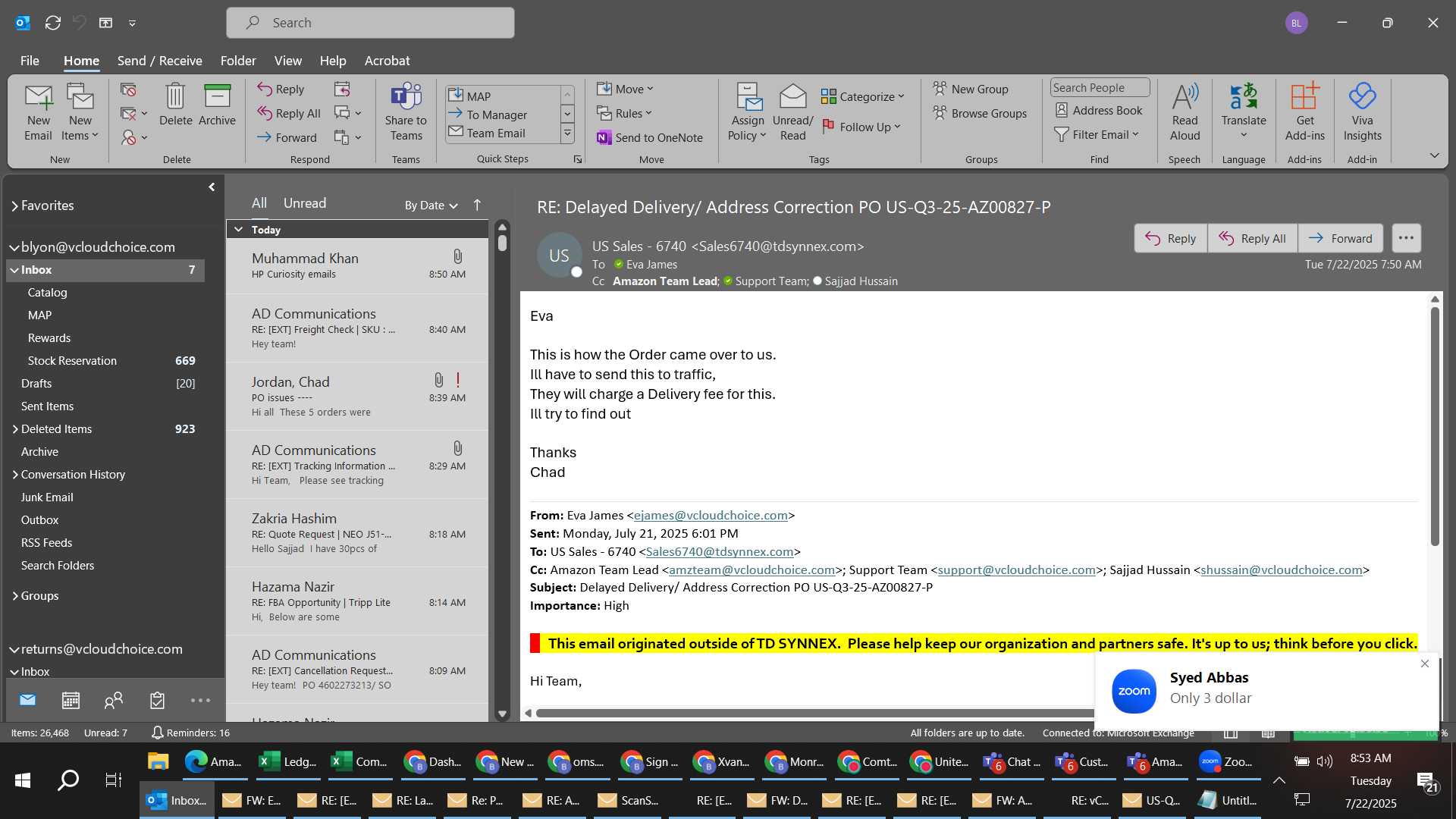This screenshot has width=1456, height=819.
Task: Reverse sort order arrow
Action: click(x=477, y=205)
